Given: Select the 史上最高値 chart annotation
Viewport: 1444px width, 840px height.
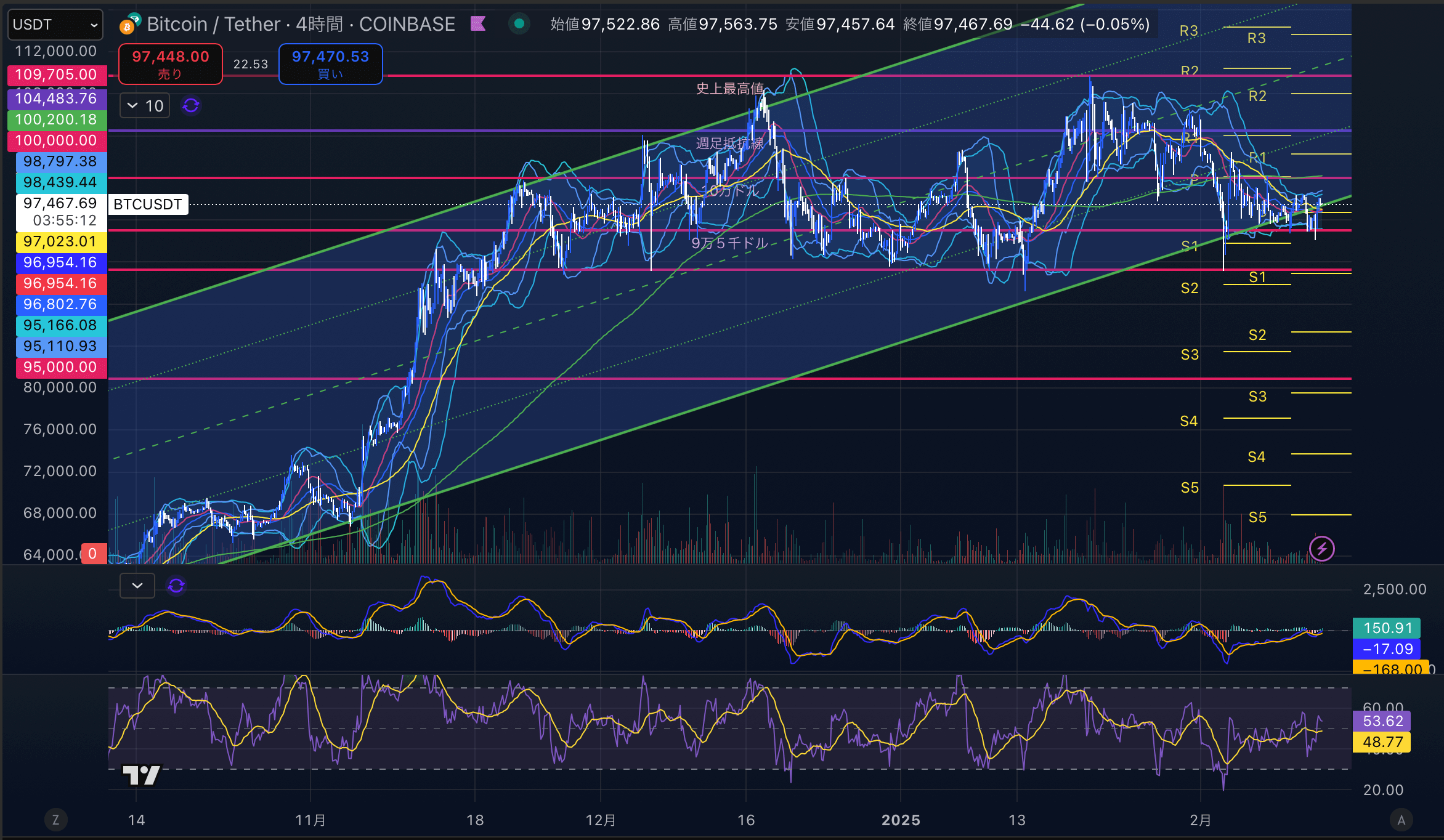Looking at the screenshot, I should [x=730, y=89].
